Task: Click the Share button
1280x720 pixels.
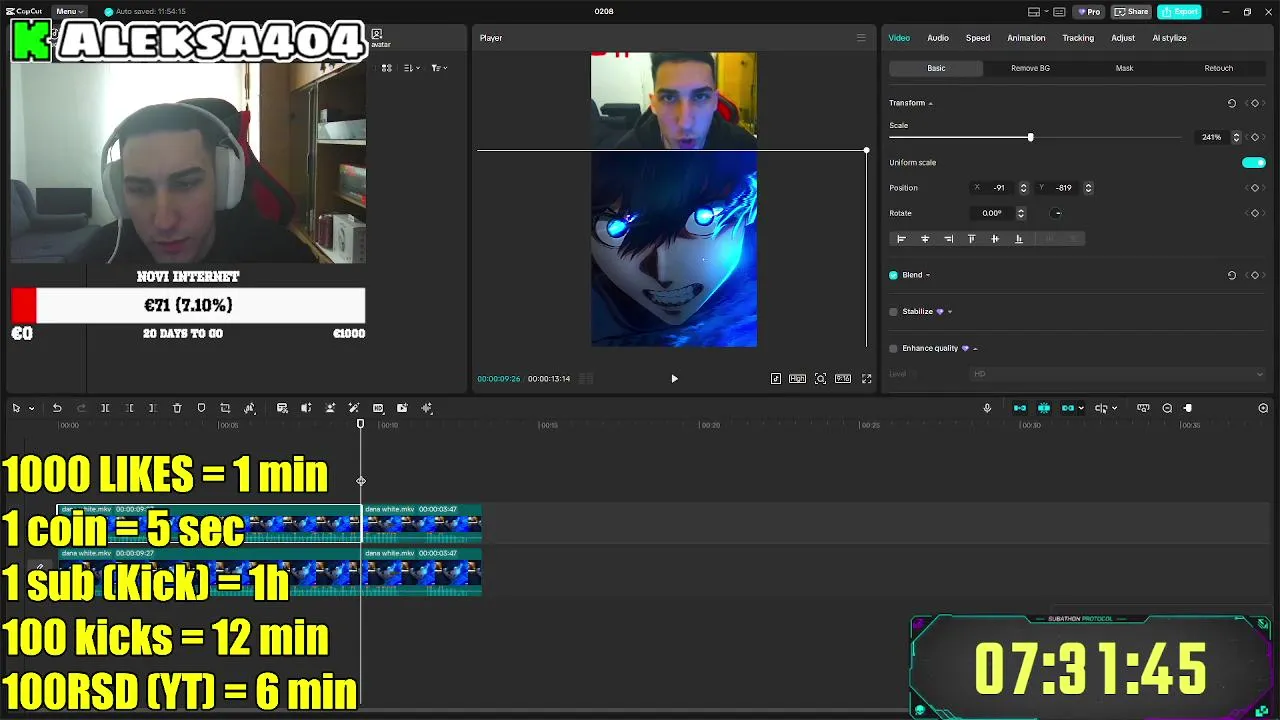Action: (x=1132, y=12)
